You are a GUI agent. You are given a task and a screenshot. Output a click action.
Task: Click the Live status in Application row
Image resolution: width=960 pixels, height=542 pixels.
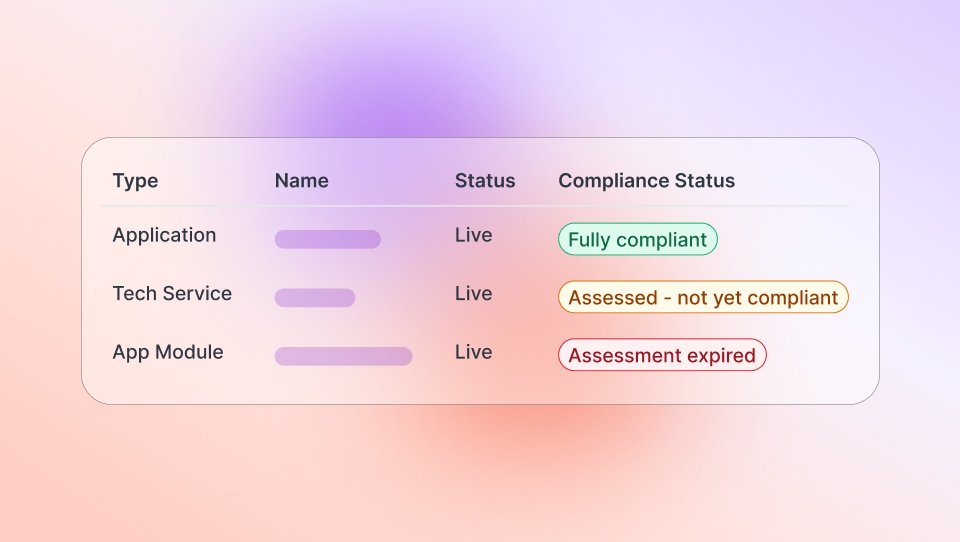473,235
